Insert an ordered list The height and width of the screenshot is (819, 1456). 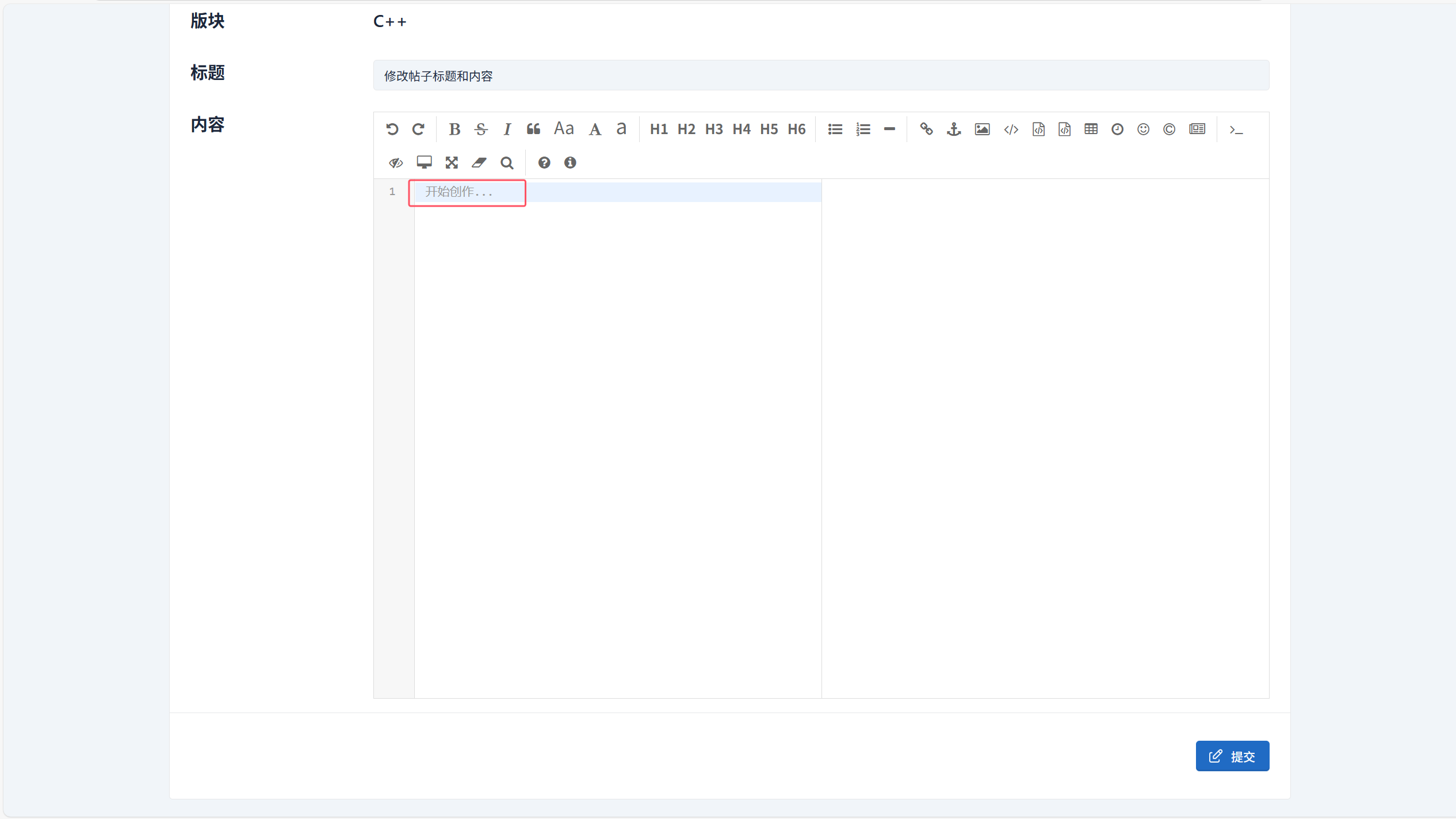click(863, 129)
